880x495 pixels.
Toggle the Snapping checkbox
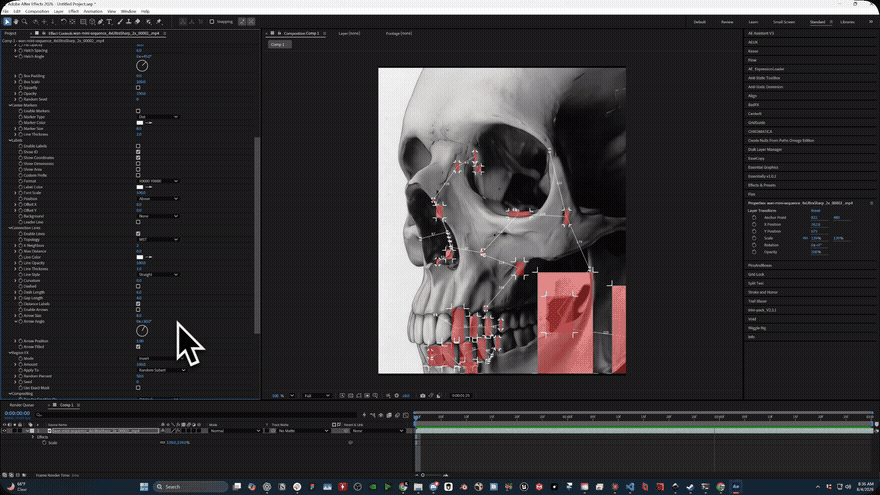click(x=212, y=22)
